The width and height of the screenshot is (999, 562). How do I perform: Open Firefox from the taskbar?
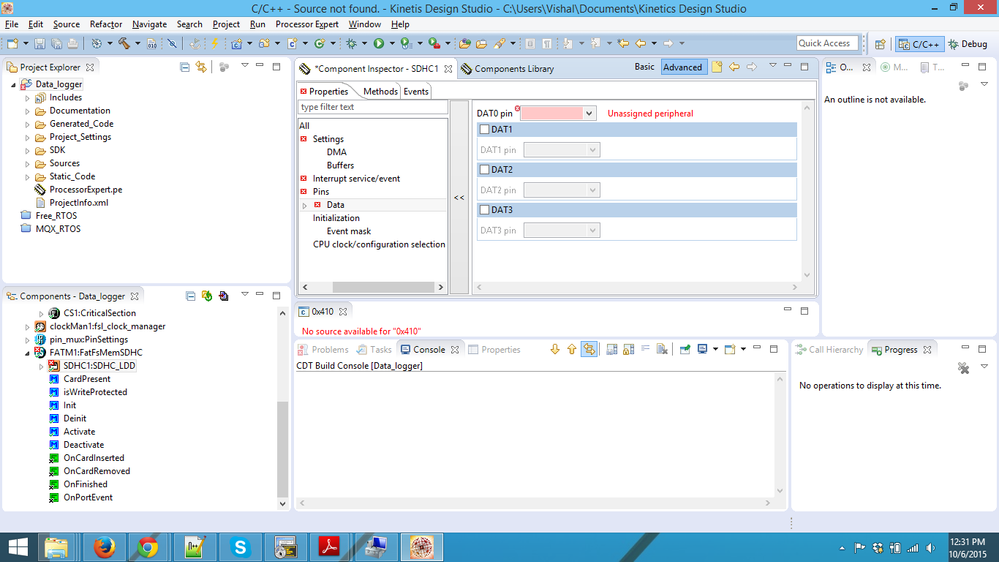(x=104, y=547)
